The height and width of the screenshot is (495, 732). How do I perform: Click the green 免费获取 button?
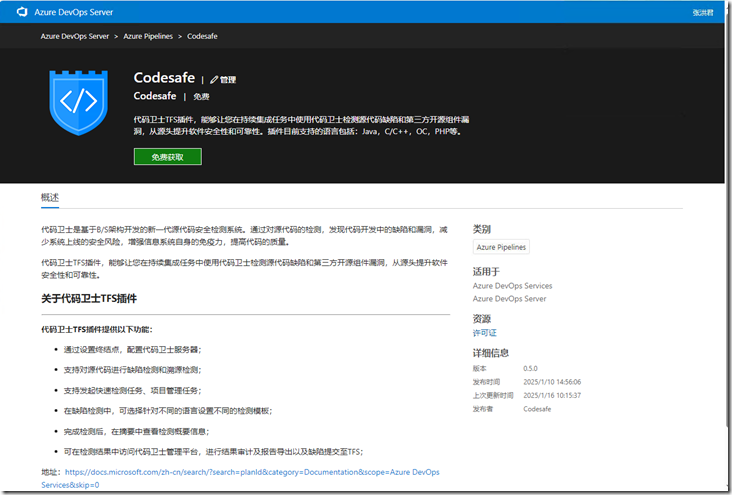pos(168,157)
